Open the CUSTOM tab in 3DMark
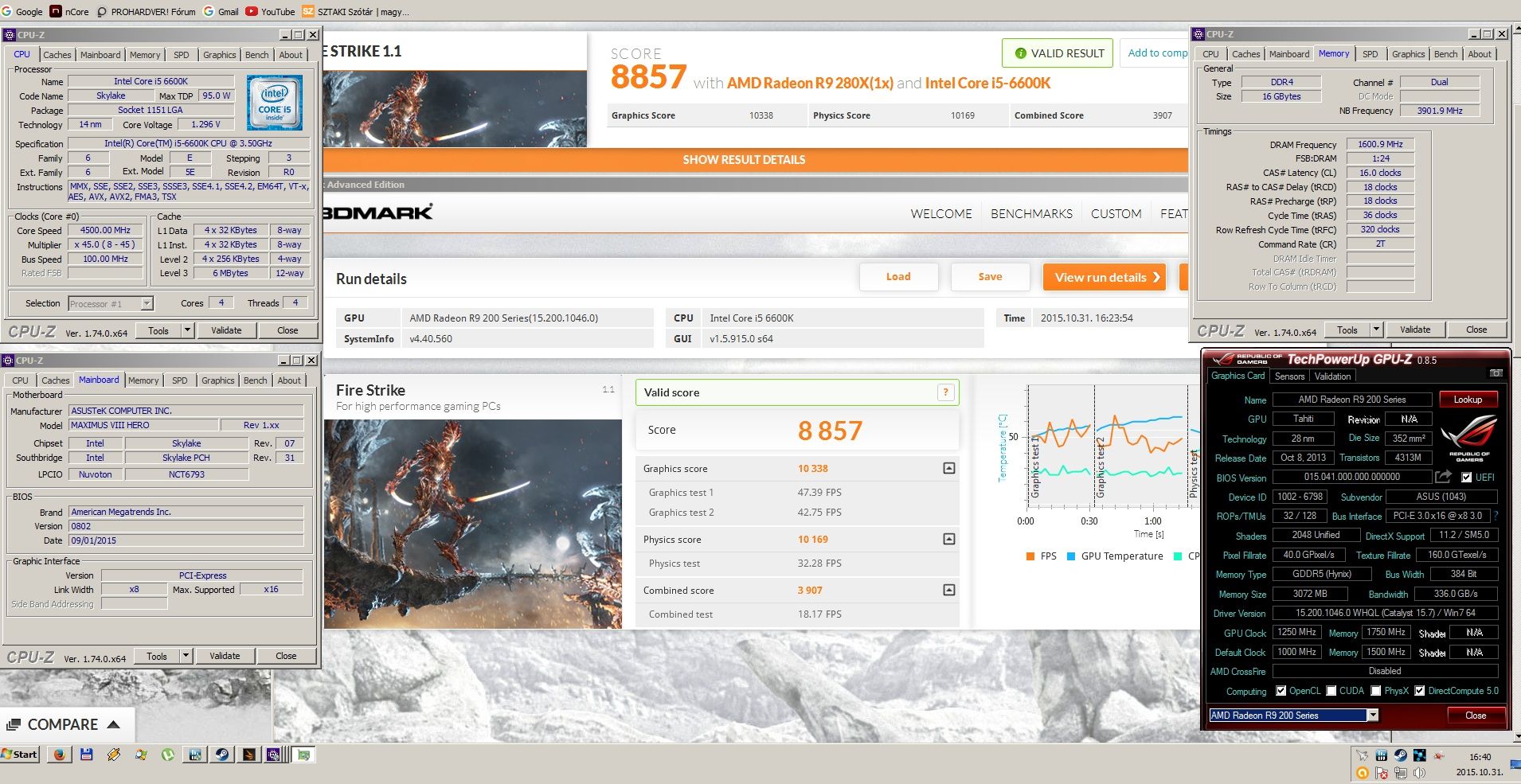Viewport: 1521px width, 784px height. 1116,213
